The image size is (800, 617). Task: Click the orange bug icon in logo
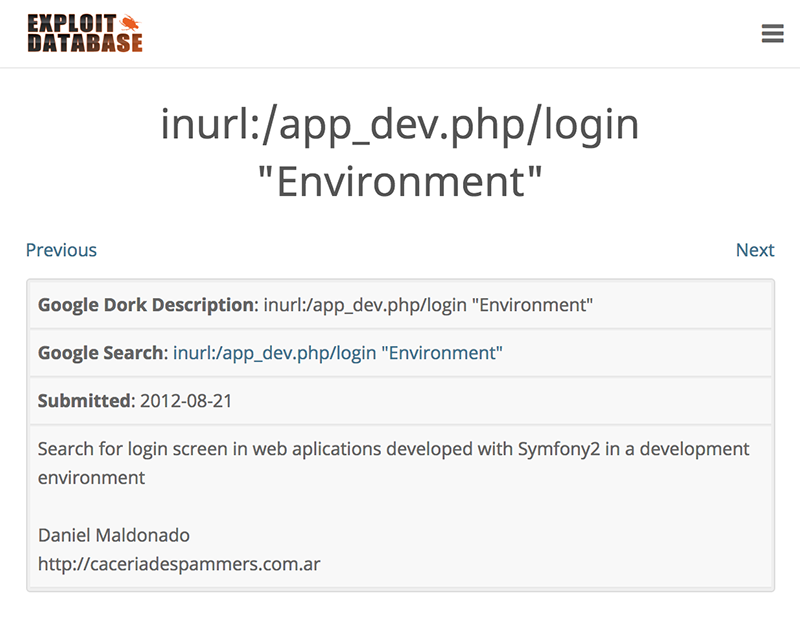[x=130, y=22]
